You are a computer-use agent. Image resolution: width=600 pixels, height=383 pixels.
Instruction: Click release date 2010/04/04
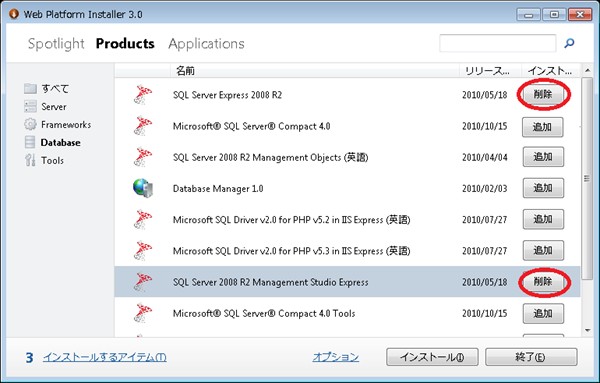tap(484, 157)
